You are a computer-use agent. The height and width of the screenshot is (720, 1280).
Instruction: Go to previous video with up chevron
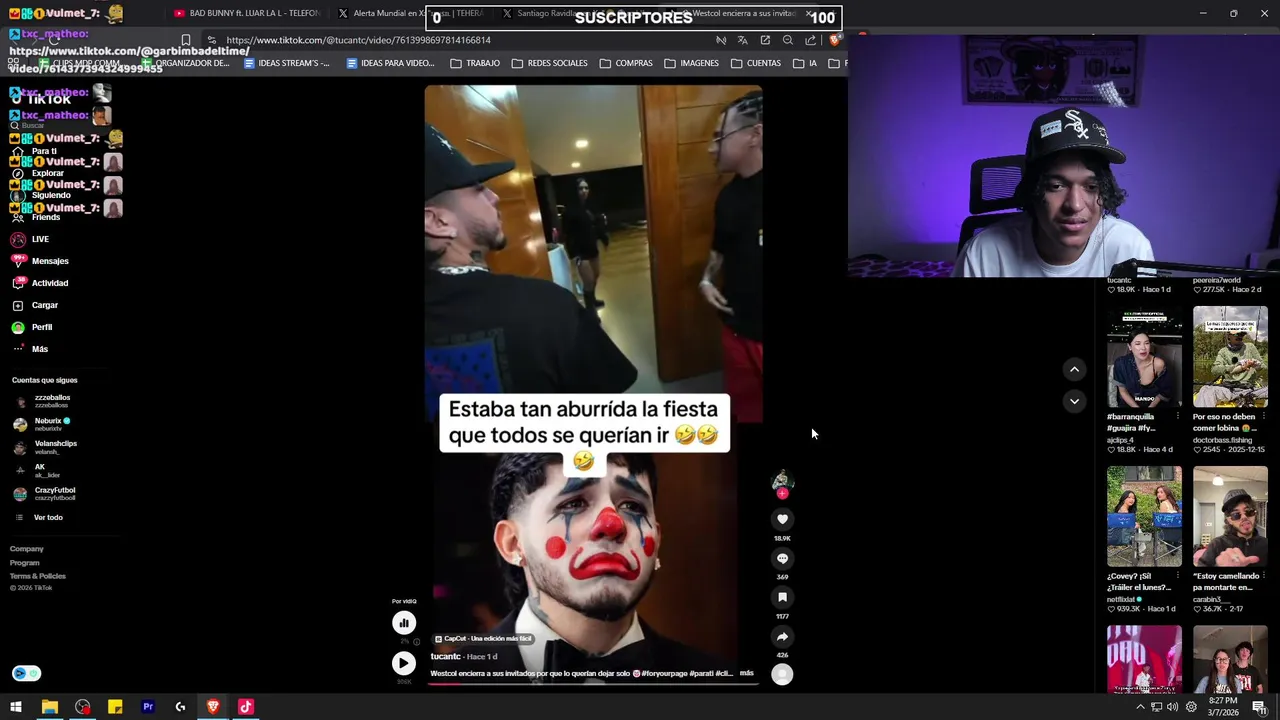click(1074, 369)
